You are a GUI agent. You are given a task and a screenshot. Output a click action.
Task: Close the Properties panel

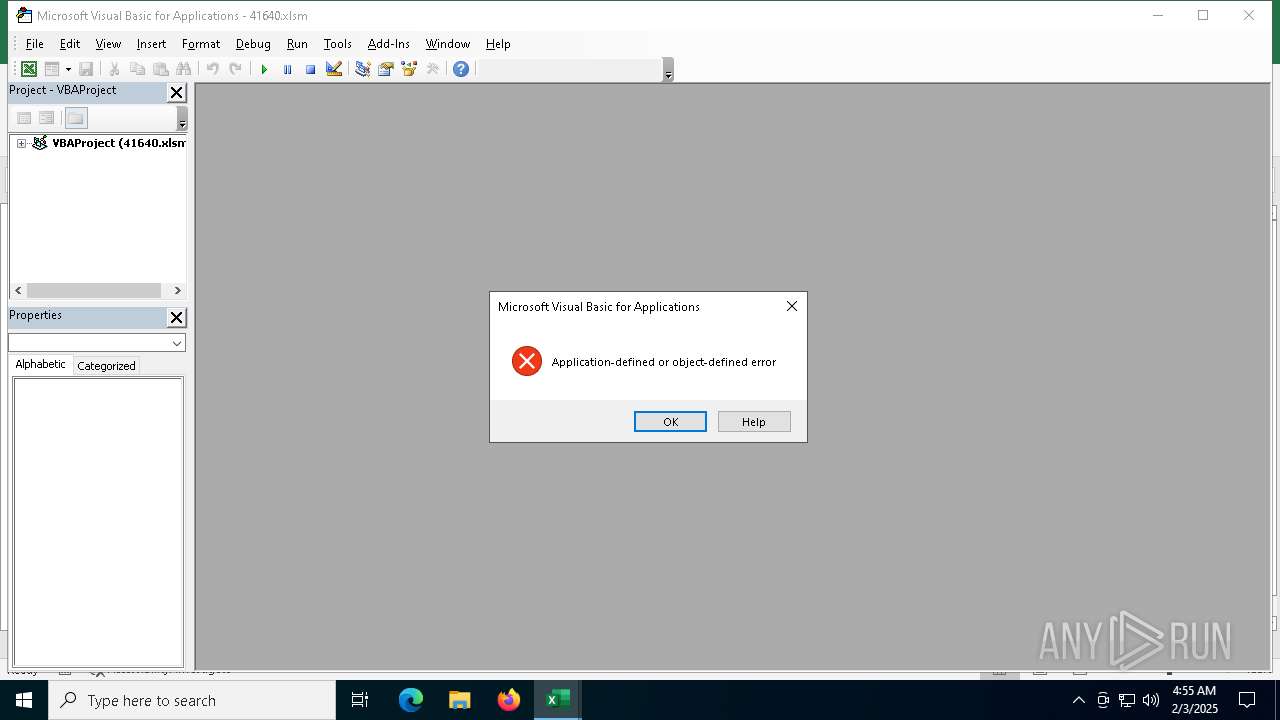click(x=176, y=318)
